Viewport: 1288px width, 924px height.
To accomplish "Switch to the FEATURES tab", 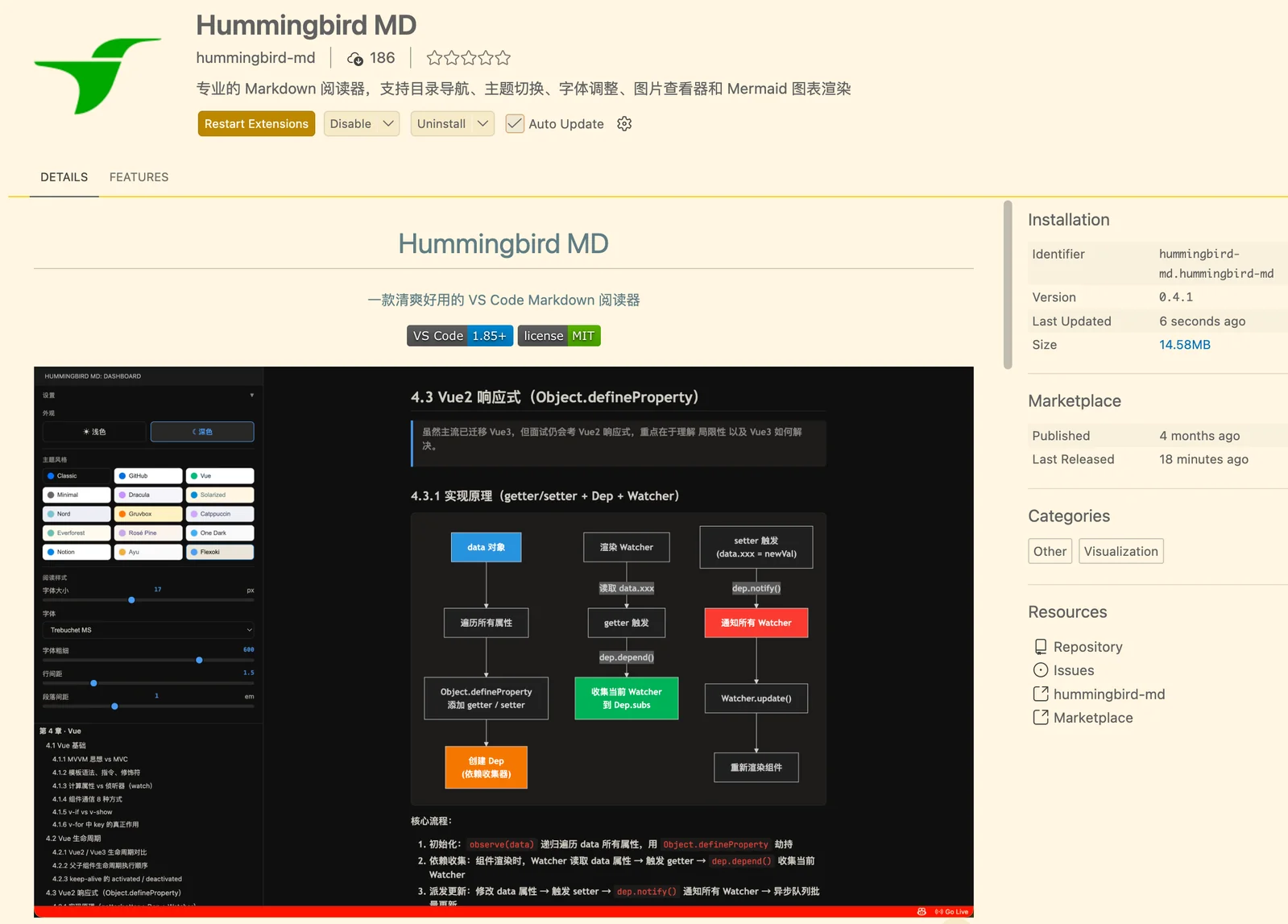I will point(139,177).
